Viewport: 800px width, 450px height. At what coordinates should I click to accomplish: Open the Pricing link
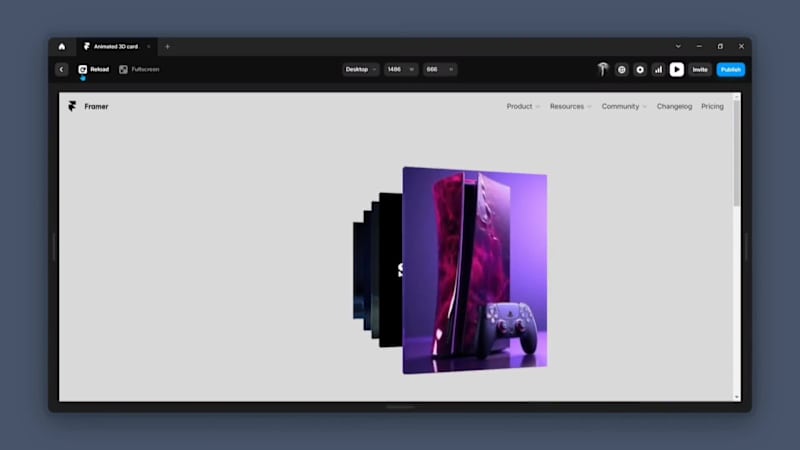click(712, 106)
